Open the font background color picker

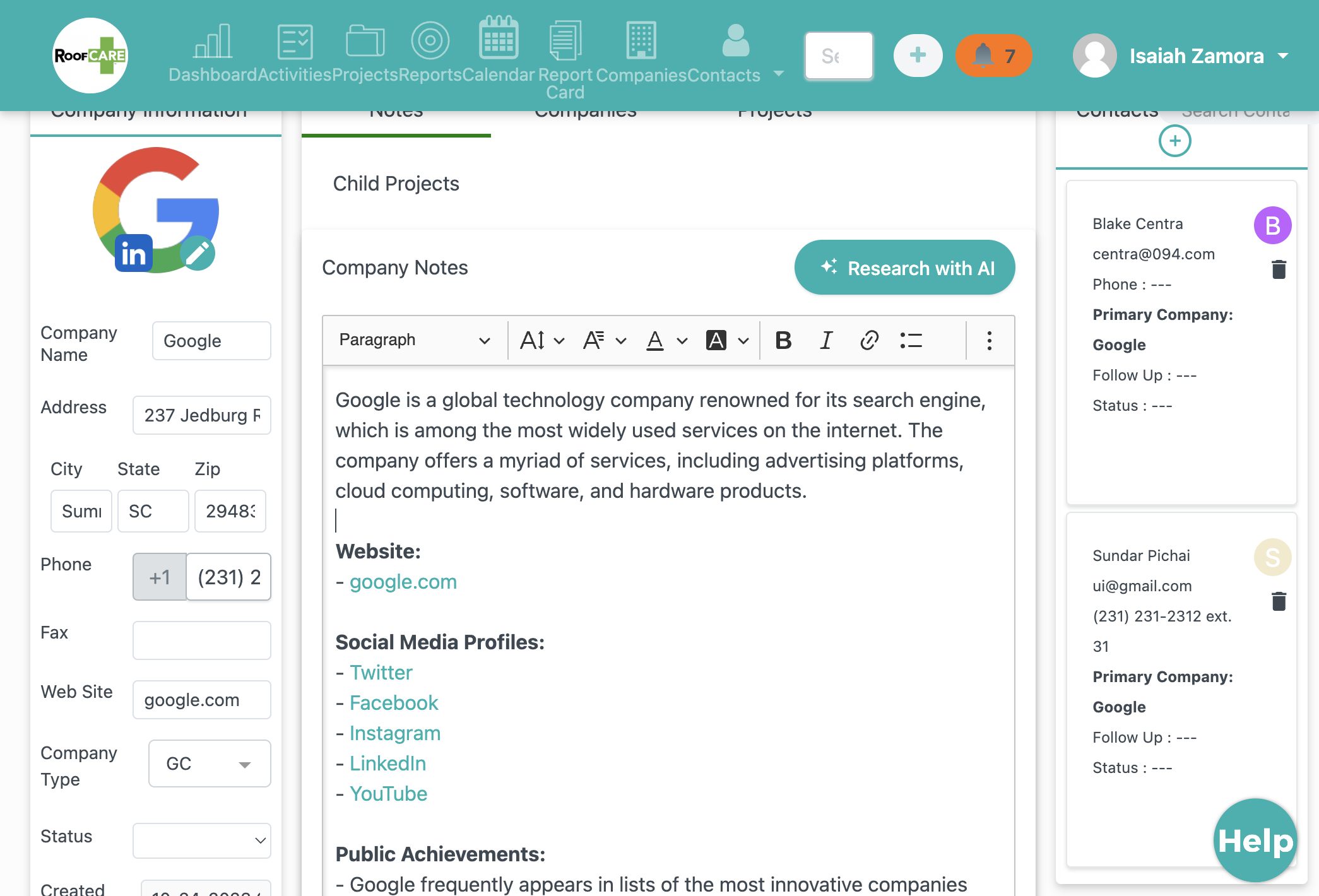coord(727,340)
